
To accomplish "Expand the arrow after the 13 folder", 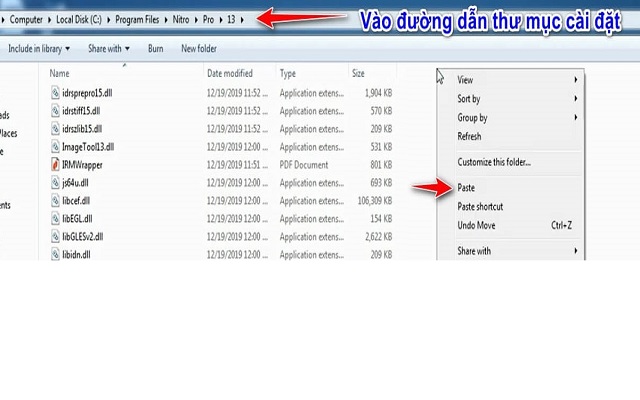I will [242, 20].
